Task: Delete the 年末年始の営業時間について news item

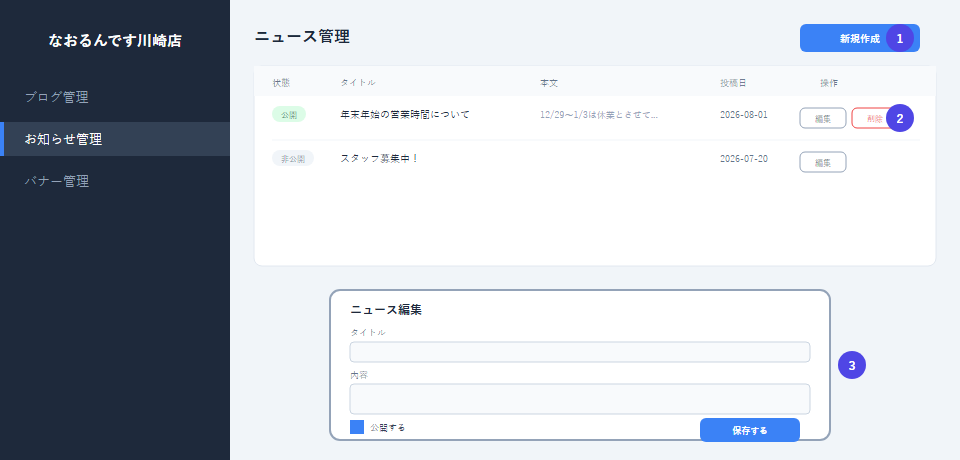Action: point(875,118)
